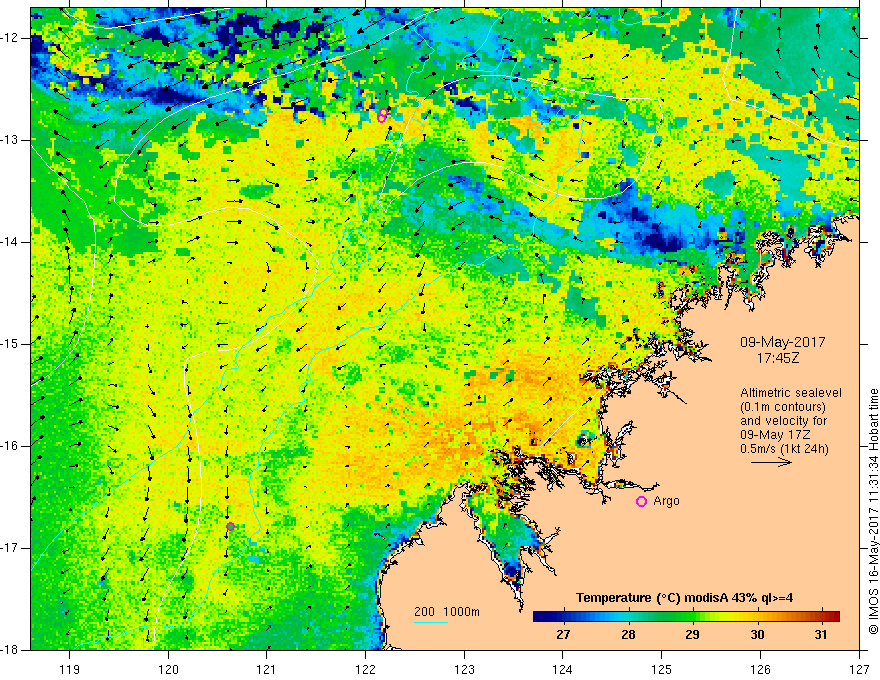
Task: Click the Argo float marker near 17S
Action: [230, 526]
